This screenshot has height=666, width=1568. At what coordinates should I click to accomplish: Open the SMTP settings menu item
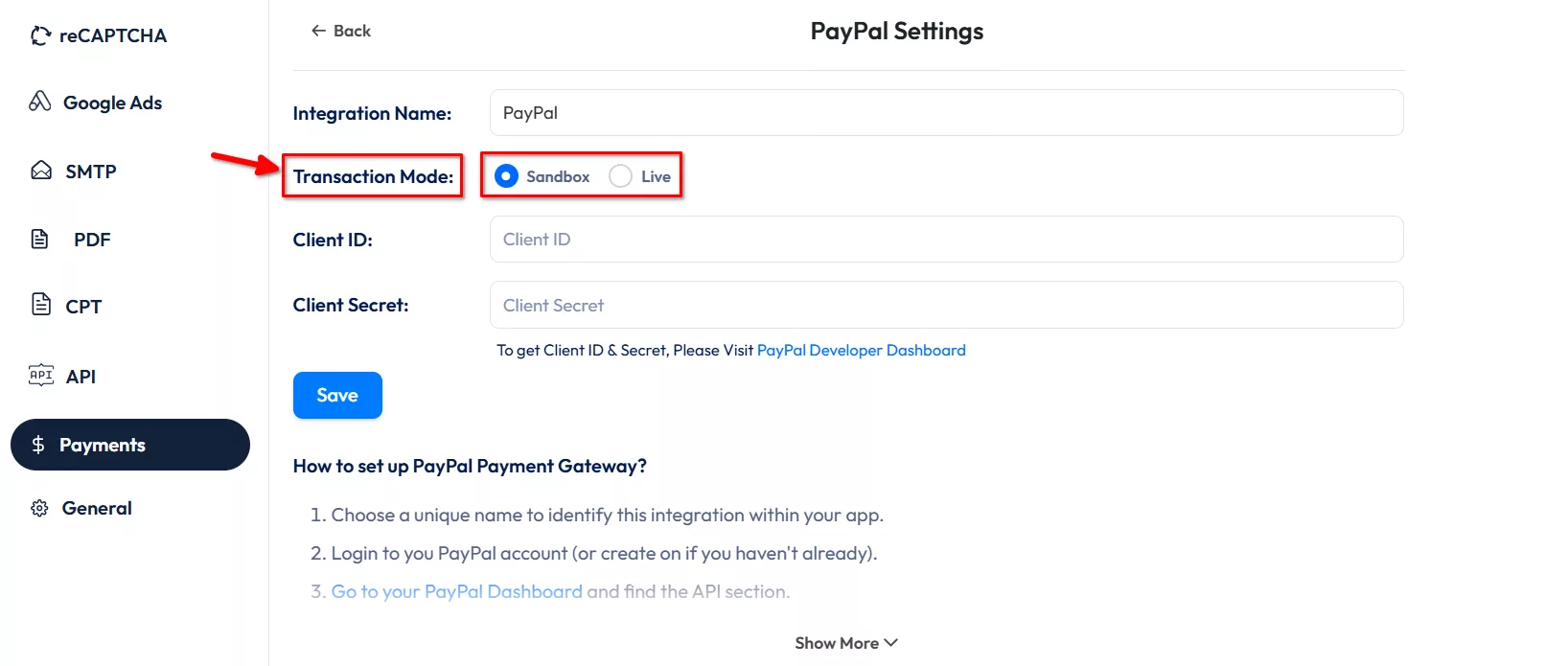click(91, 172)
